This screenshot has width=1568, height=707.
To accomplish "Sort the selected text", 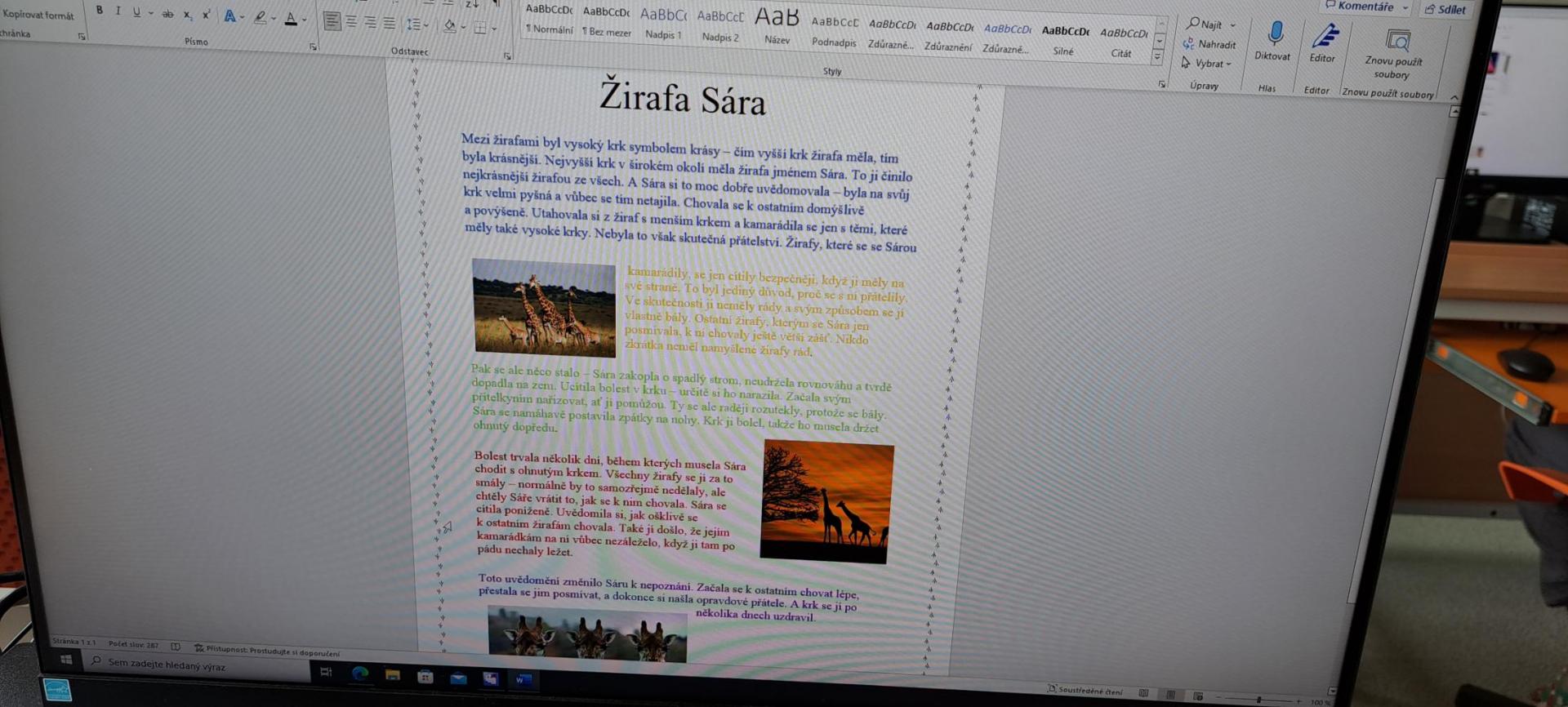I will click(x=472, y=4).
